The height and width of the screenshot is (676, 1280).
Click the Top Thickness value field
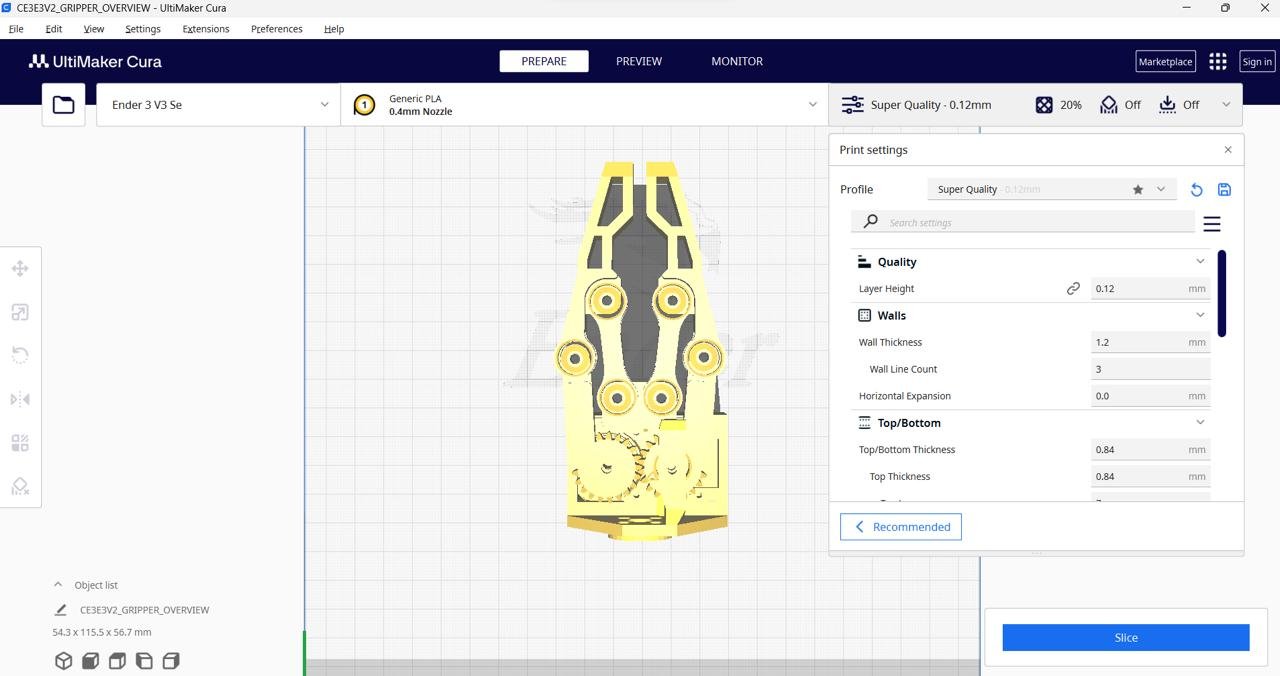click(1150, 476)
